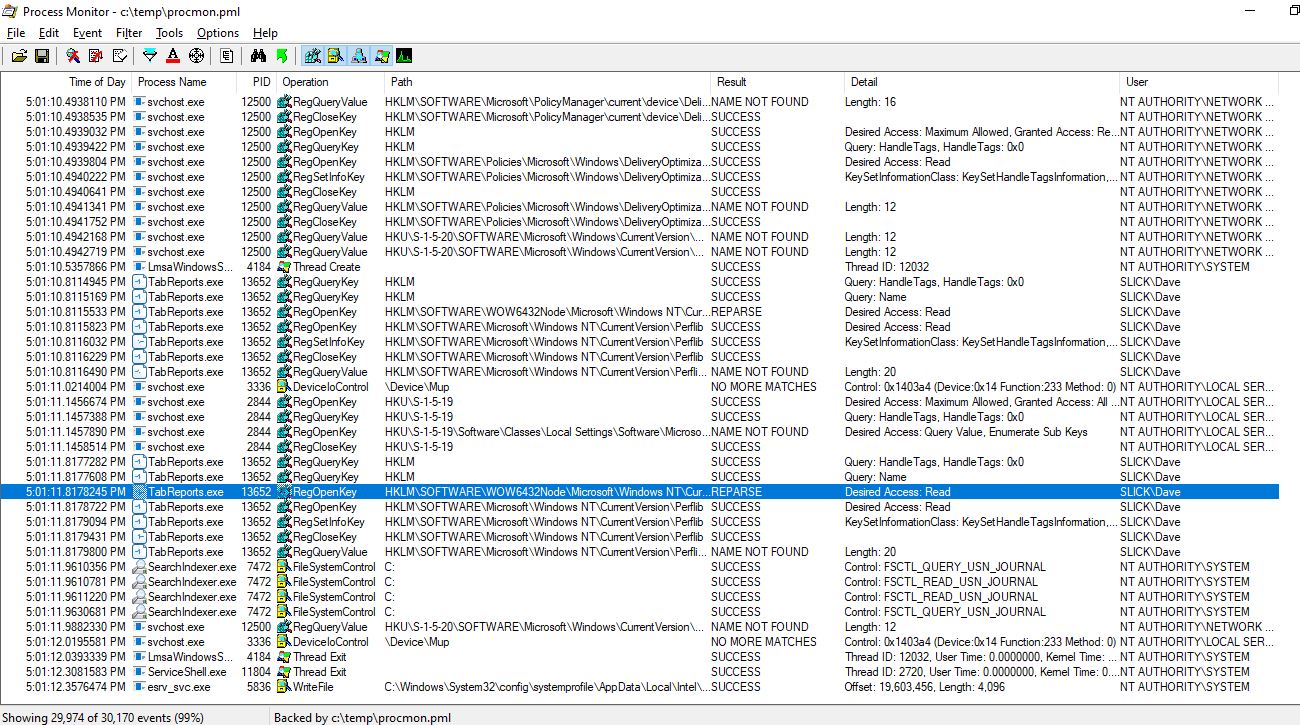Toggle Show Profiling Events graph icon

[404, 56]
